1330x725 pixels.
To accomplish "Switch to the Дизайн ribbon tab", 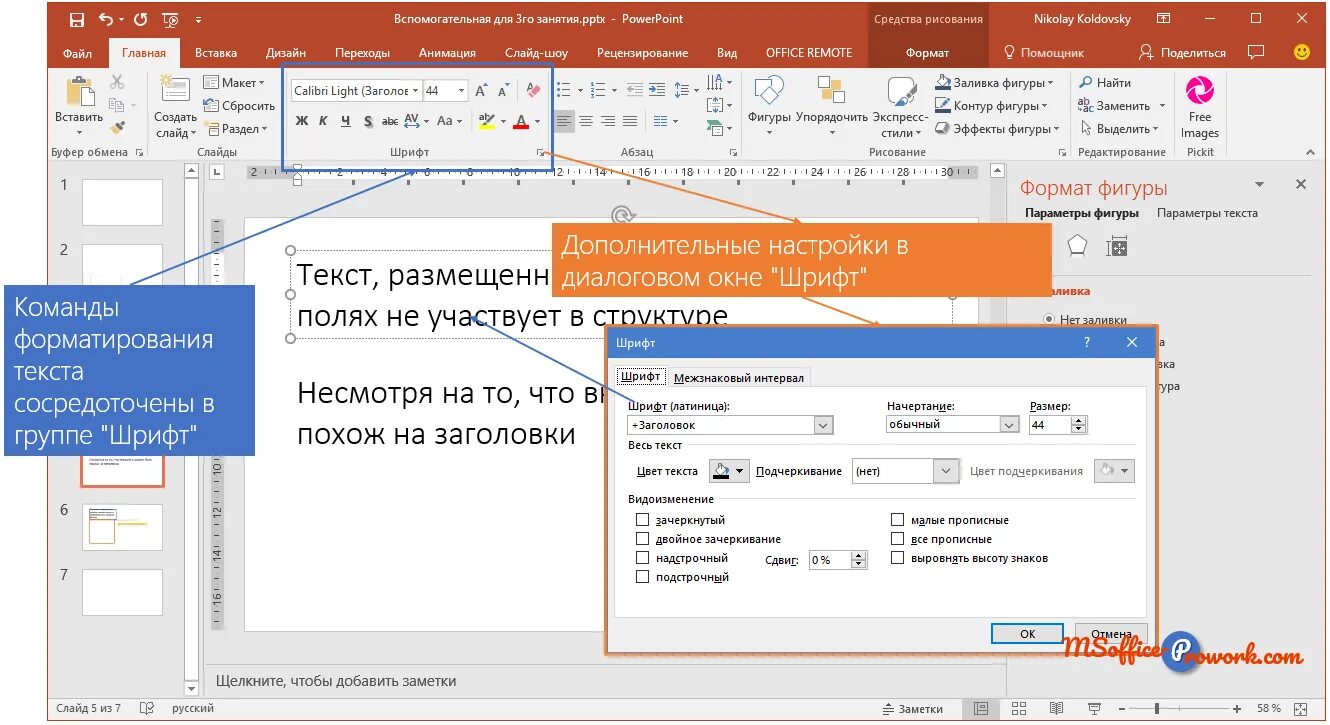I will pos(286,53).
